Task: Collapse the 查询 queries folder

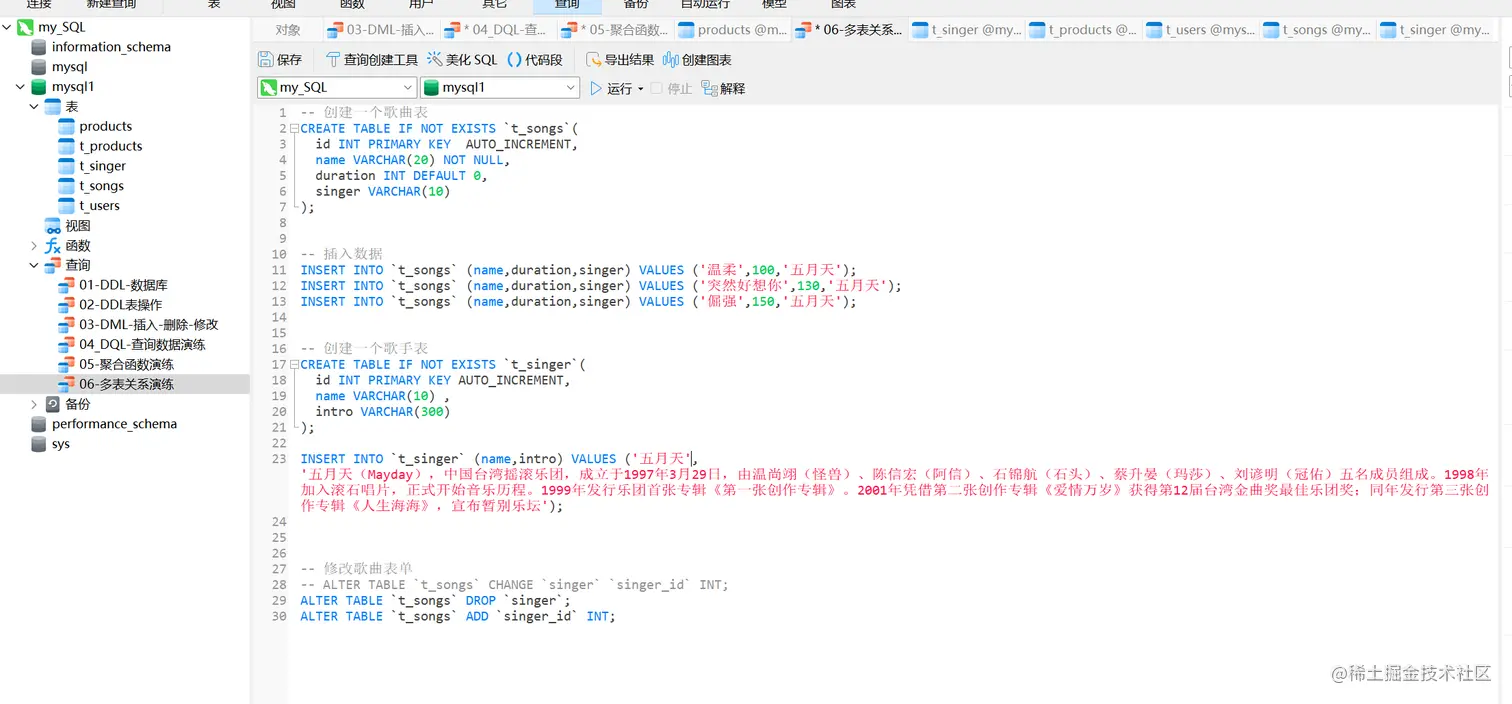Action: click(x=34, y=265)
